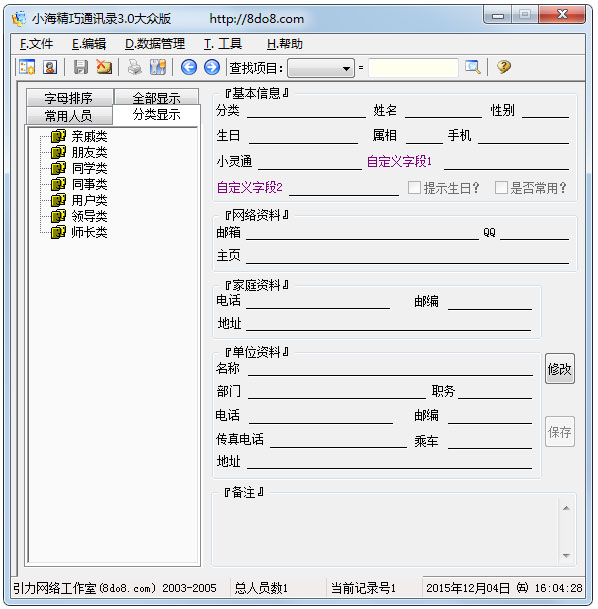Select the 用户类 tree label
This screenshot has height=609, width=598.
point(89,200)
